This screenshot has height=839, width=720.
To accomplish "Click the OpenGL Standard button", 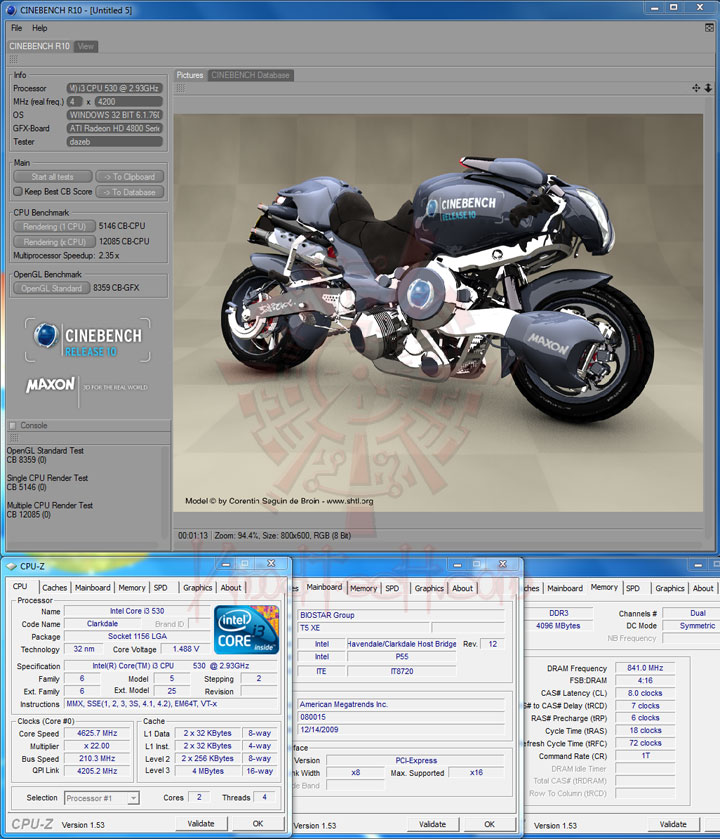I will (x=51, y=288).
